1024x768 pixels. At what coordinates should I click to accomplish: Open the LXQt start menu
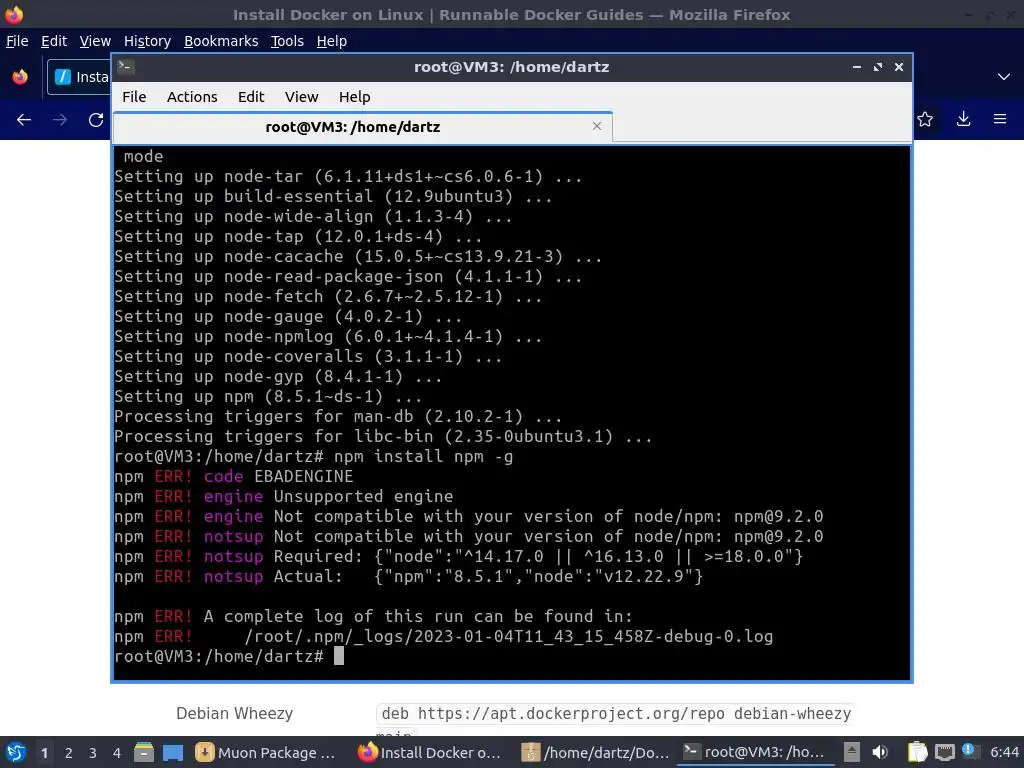[x=15, y=752]
